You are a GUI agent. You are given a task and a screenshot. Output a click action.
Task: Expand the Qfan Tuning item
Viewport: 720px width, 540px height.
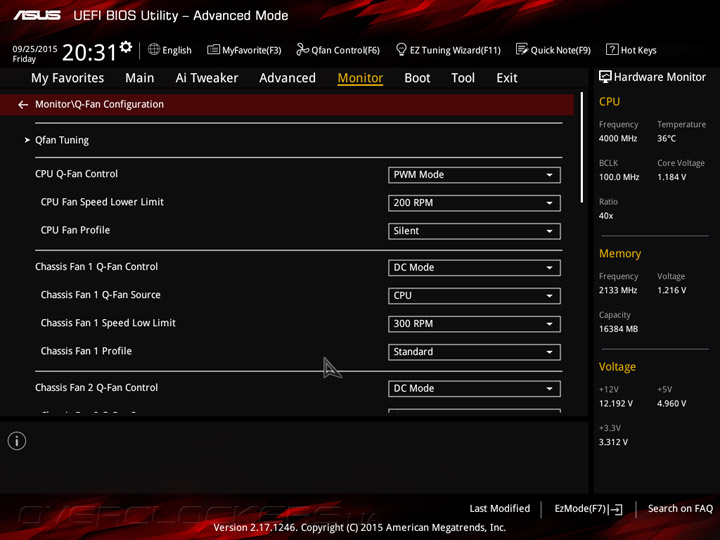coord(62,140)
